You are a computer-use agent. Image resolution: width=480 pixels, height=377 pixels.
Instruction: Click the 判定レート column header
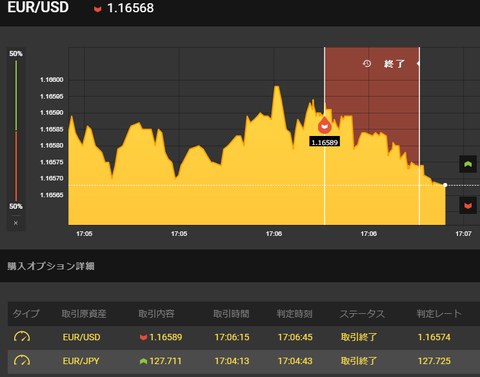click(439, 313)
